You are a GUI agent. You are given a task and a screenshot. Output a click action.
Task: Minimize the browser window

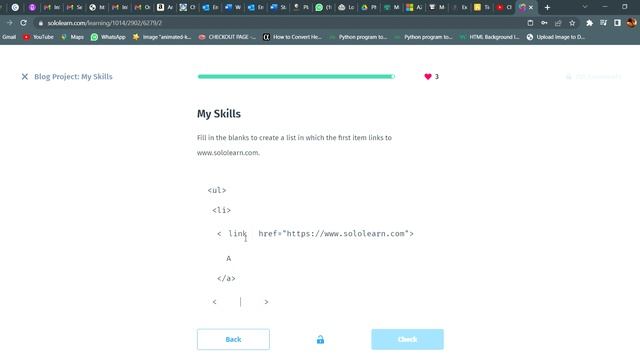coord(605,7)
